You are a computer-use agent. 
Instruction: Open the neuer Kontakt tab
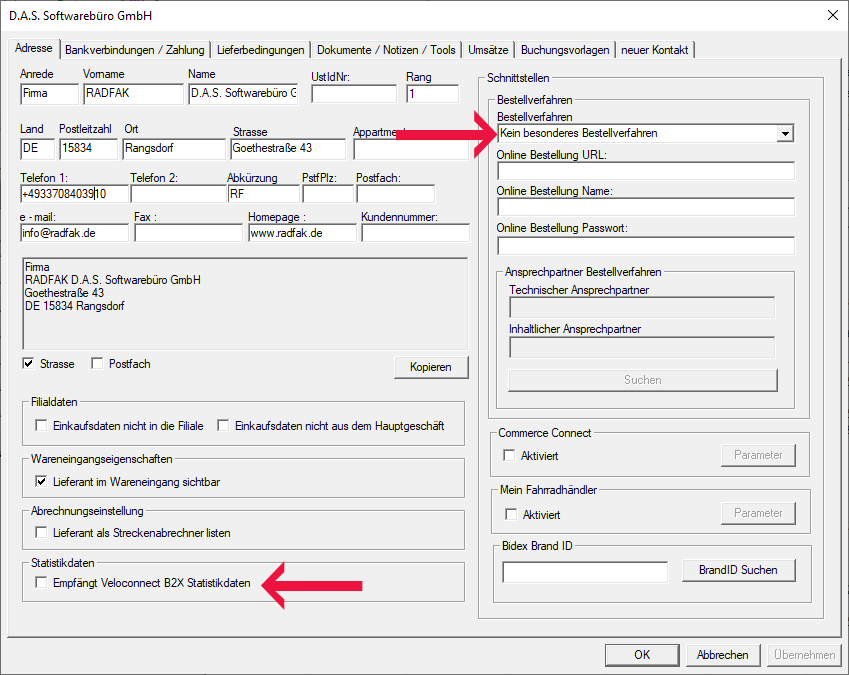[654, 50]
